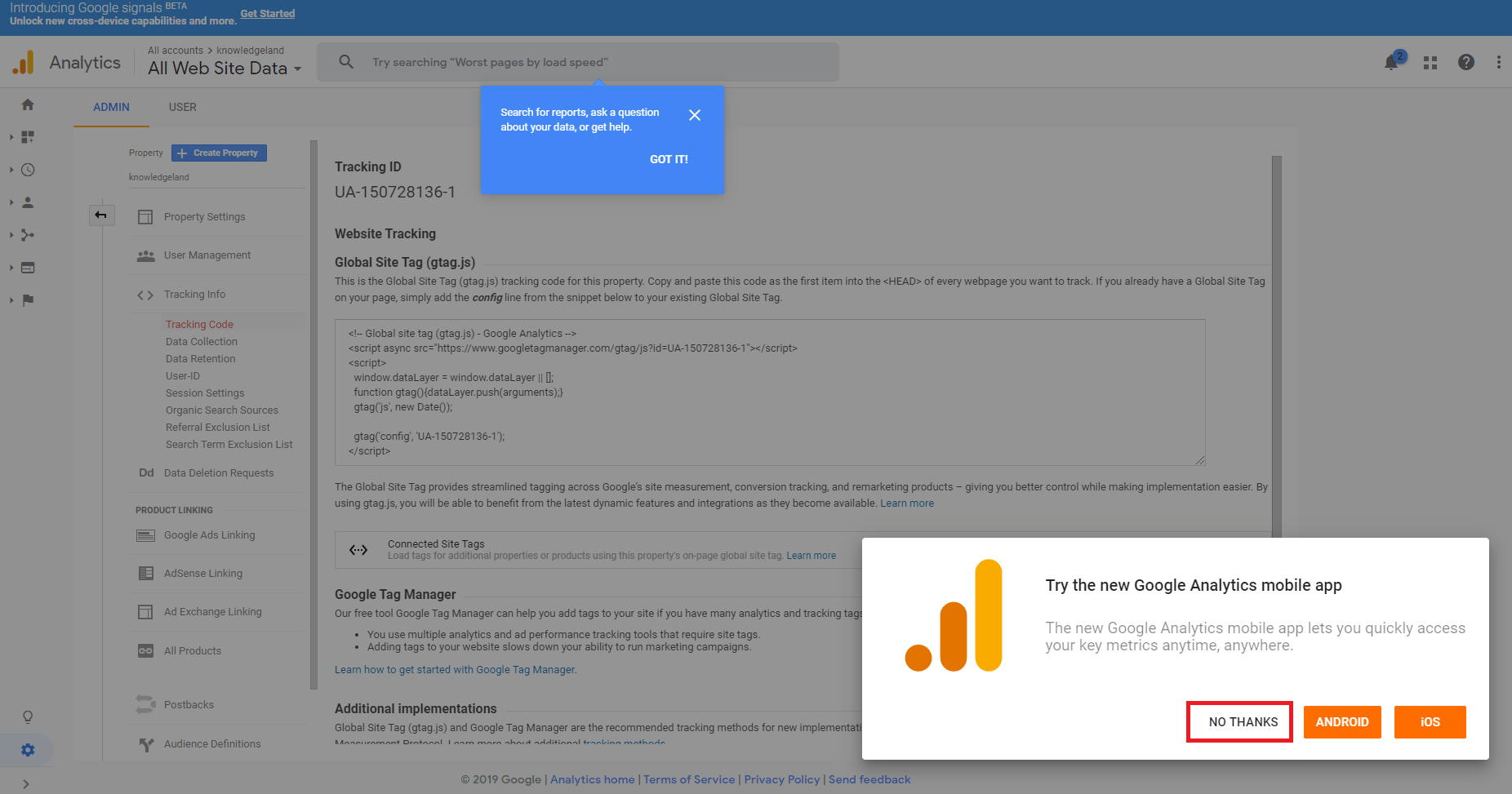Click the ANDROID button
1512x794 pixels.
[1342, 722]
